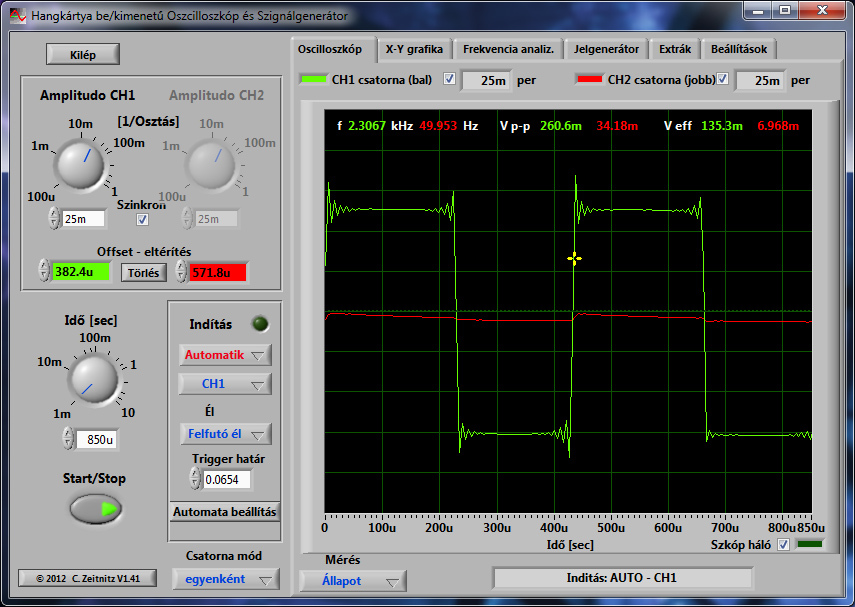Viewport: 855px width, 607px height.
Task: Click the Indítás: AUTO - CH1 status bar
Action: click(622, 578)
